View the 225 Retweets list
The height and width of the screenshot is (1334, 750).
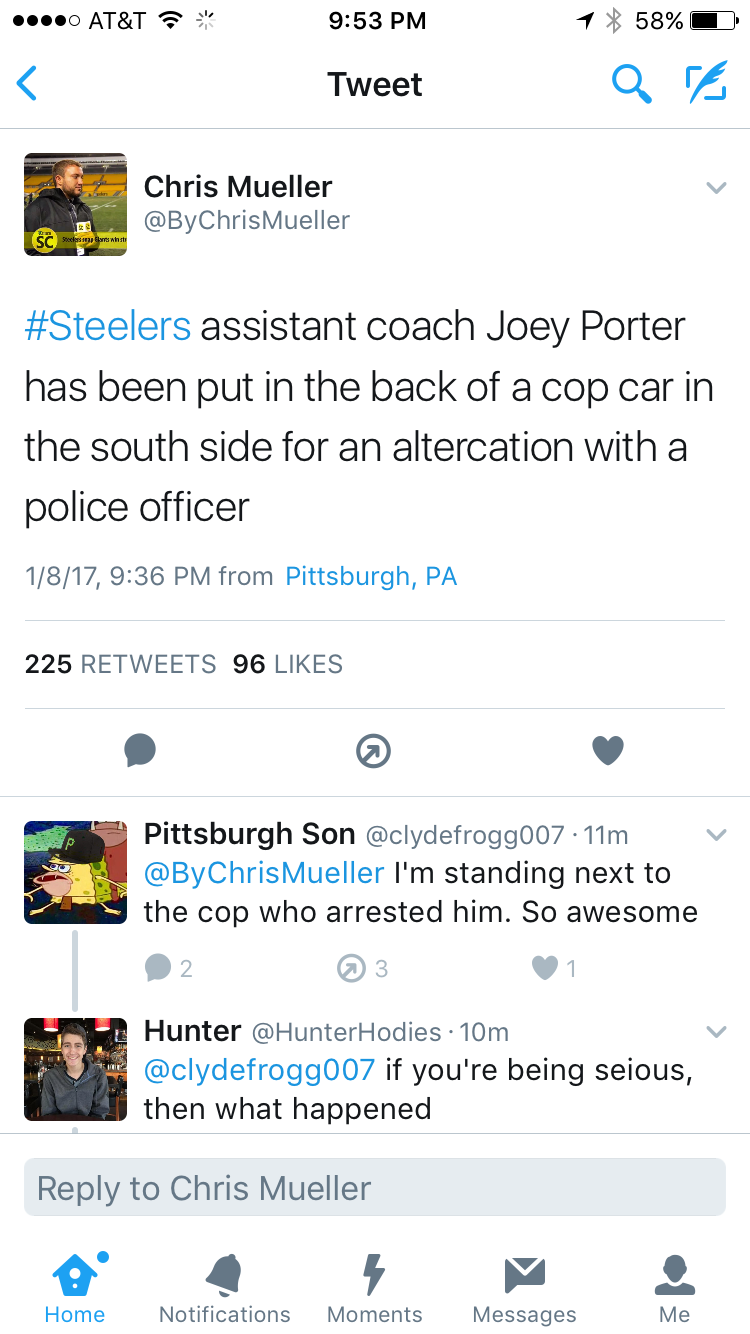coord(120,664)
